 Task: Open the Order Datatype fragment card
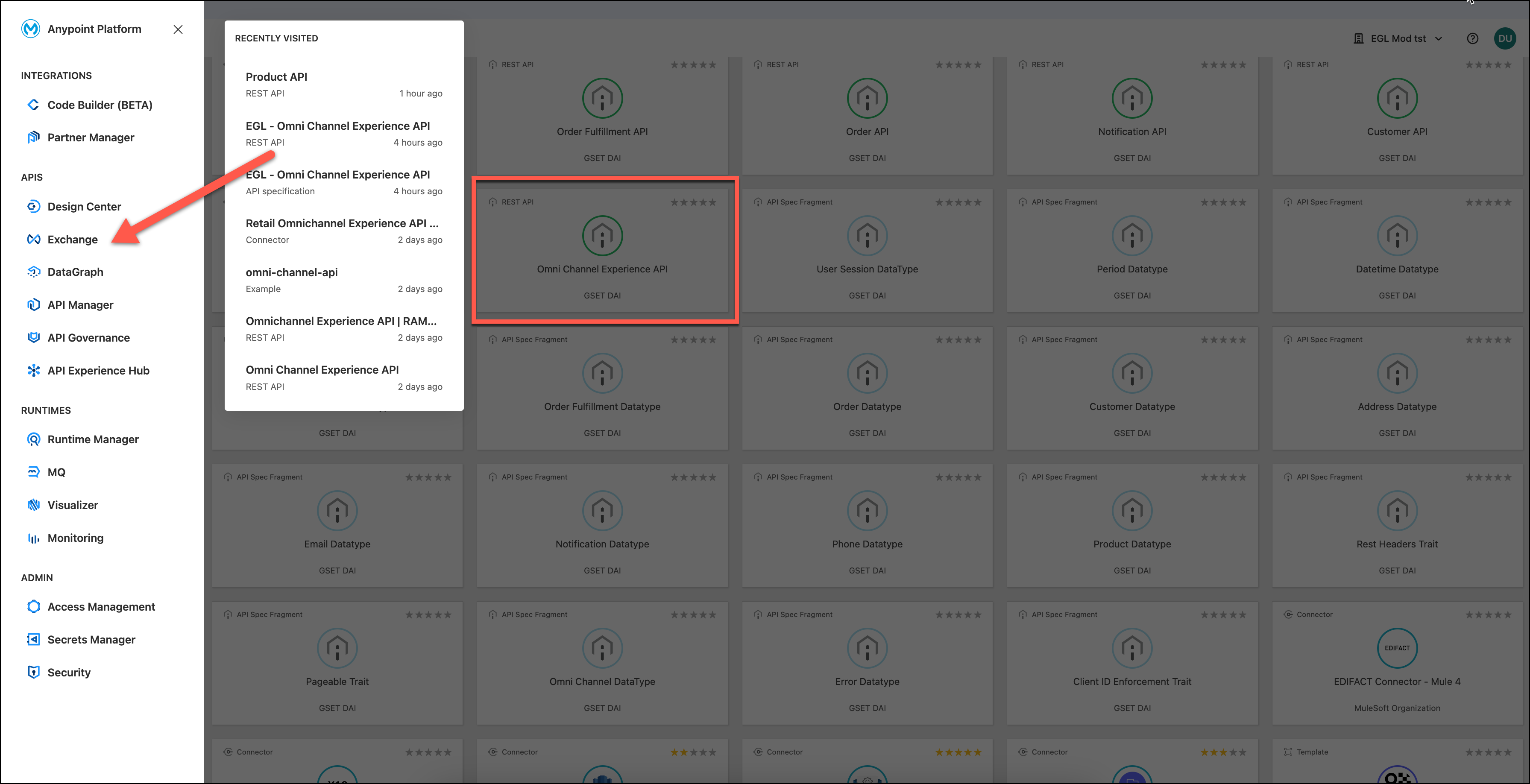click(867, 389)
